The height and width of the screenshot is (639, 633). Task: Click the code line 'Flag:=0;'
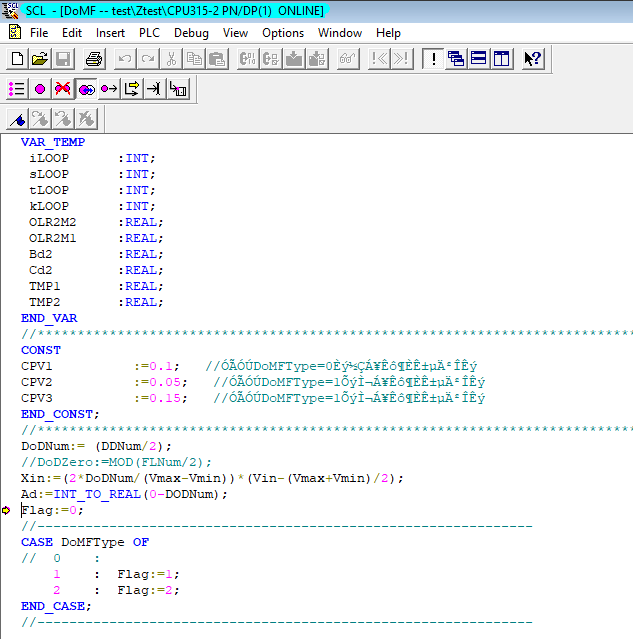tap(53, 510)
